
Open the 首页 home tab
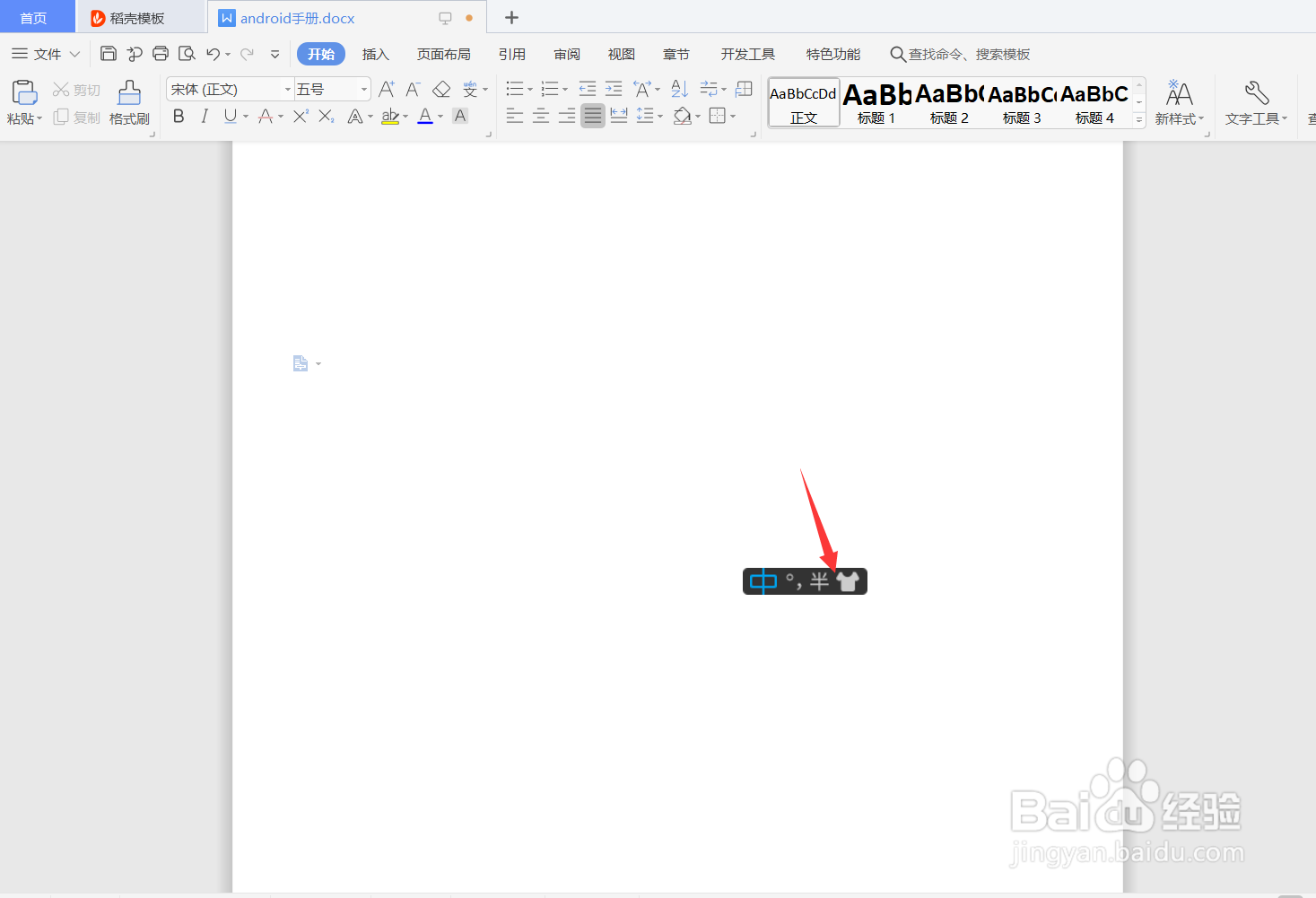(34, 18)
